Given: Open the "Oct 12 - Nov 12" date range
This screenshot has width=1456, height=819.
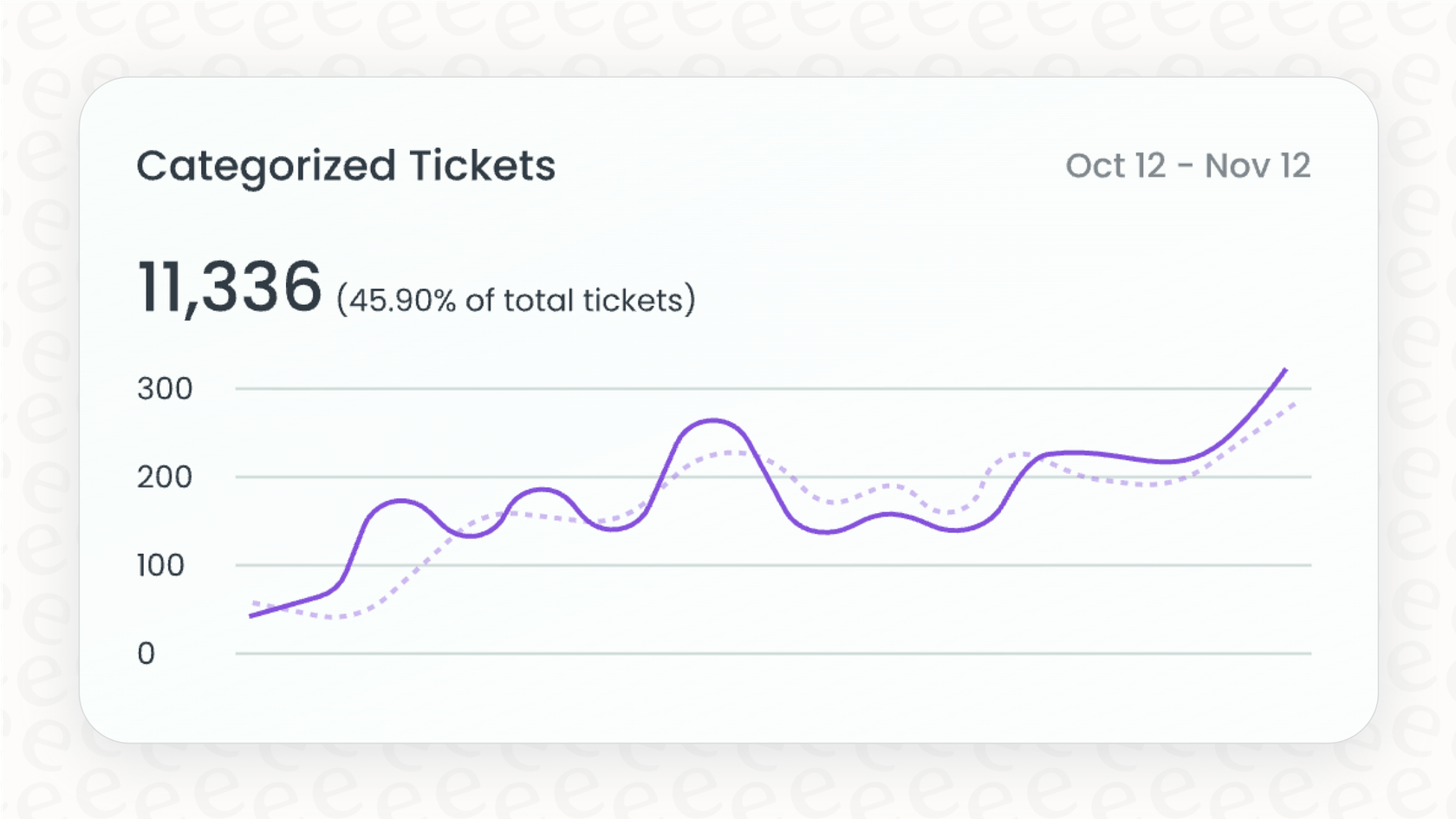Looking at the screenshot, I should (x=1187, y=166).
